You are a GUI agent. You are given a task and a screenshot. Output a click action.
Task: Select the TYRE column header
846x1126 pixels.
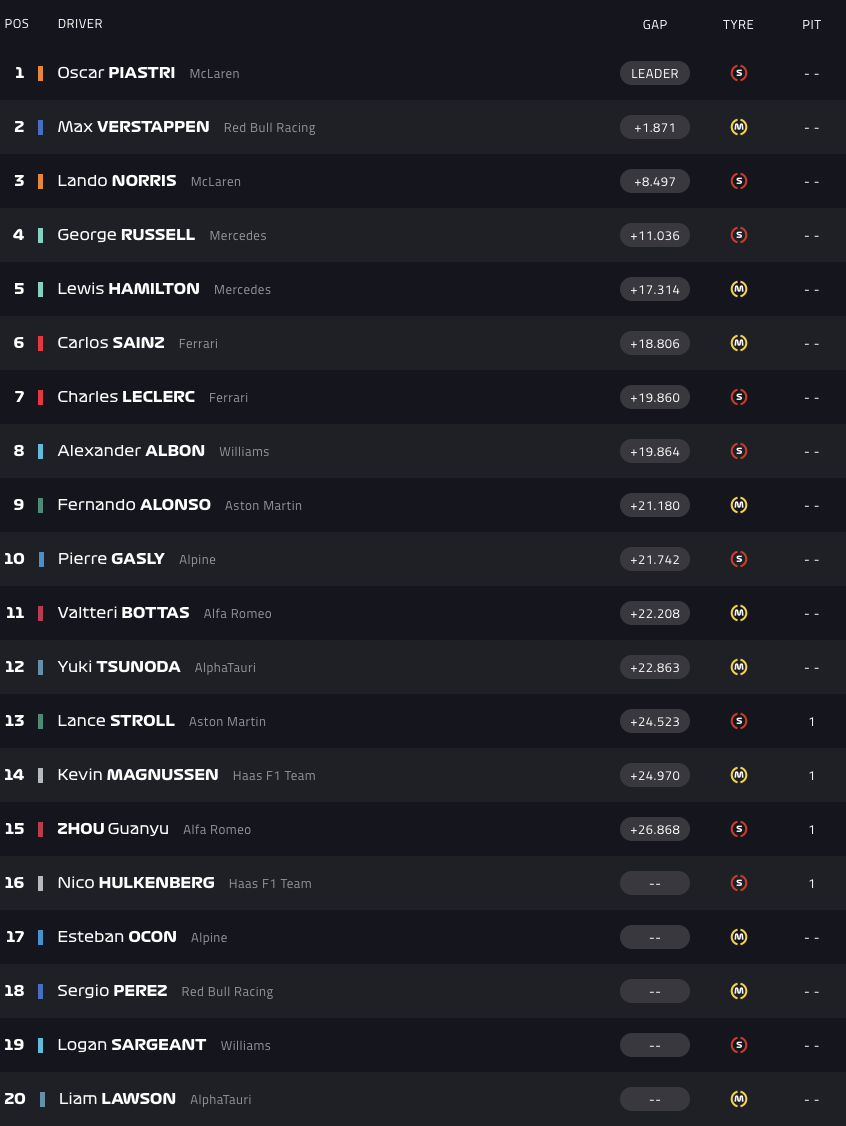pos(738,25)
